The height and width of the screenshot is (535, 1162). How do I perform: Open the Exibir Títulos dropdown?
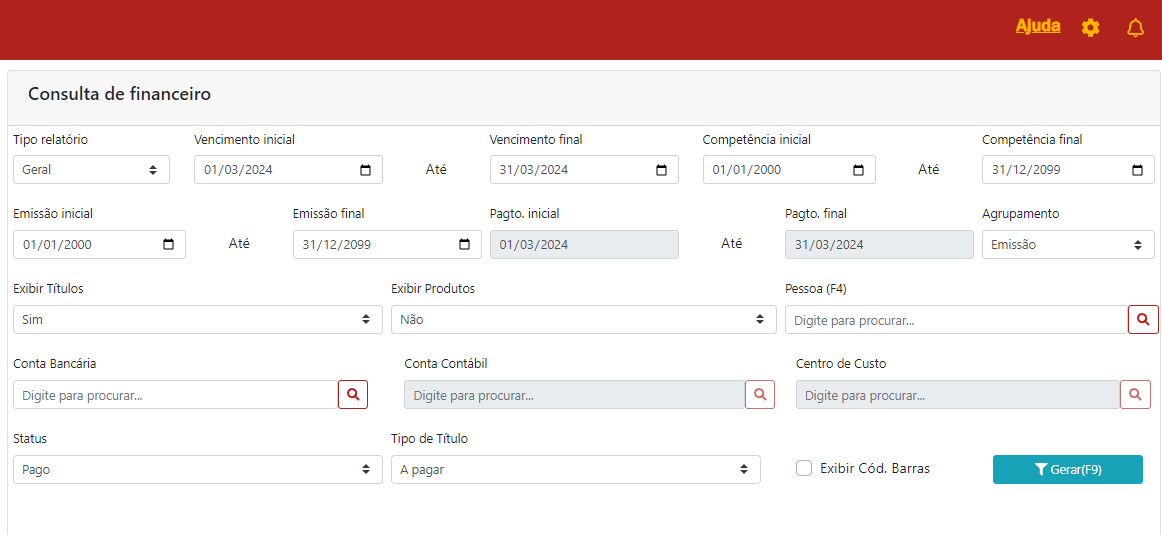pos(197,320)
